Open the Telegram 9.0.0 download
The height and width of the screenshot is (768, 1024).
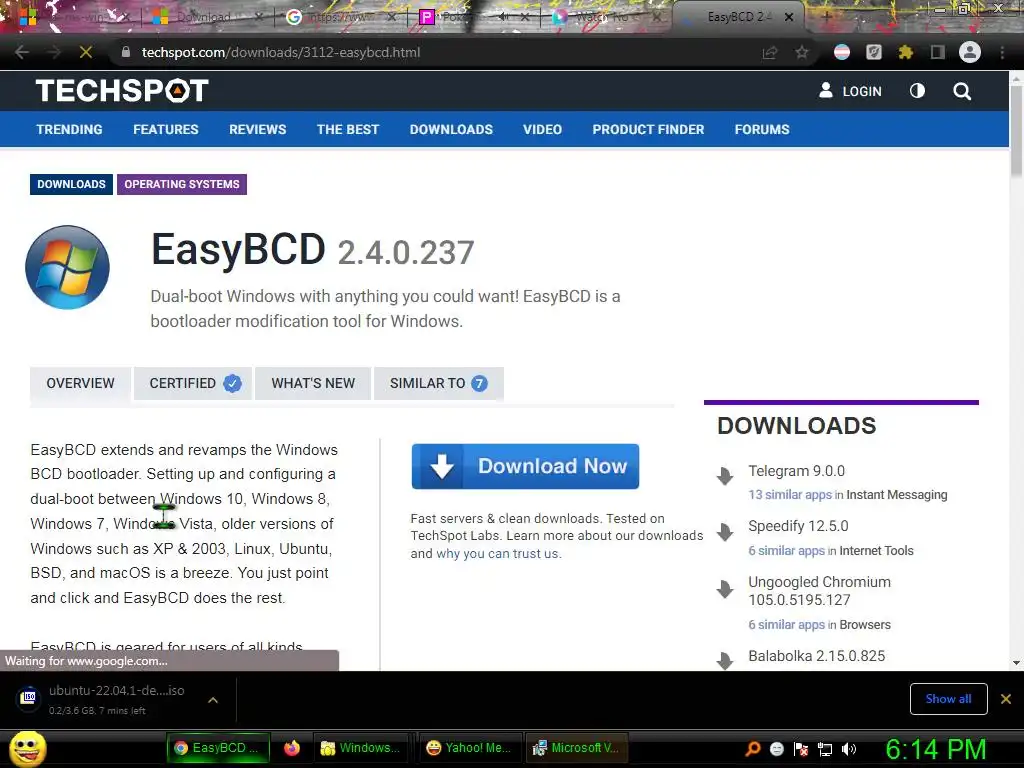pos(796,471)
